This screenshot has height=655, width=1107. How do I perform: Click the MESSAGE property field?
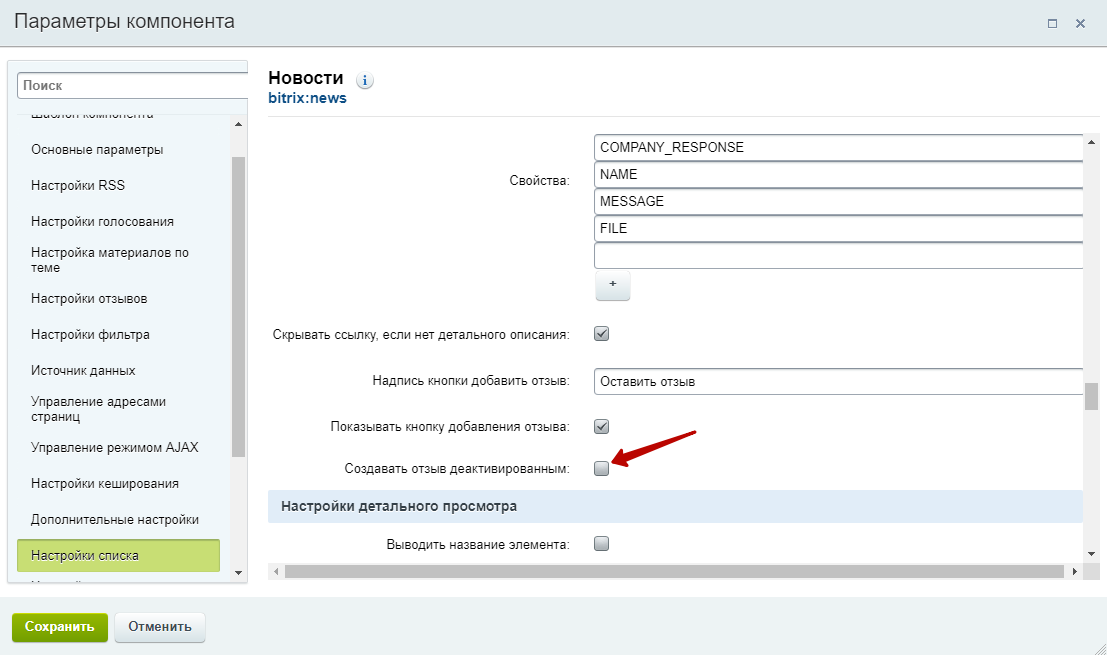(839, 201)
